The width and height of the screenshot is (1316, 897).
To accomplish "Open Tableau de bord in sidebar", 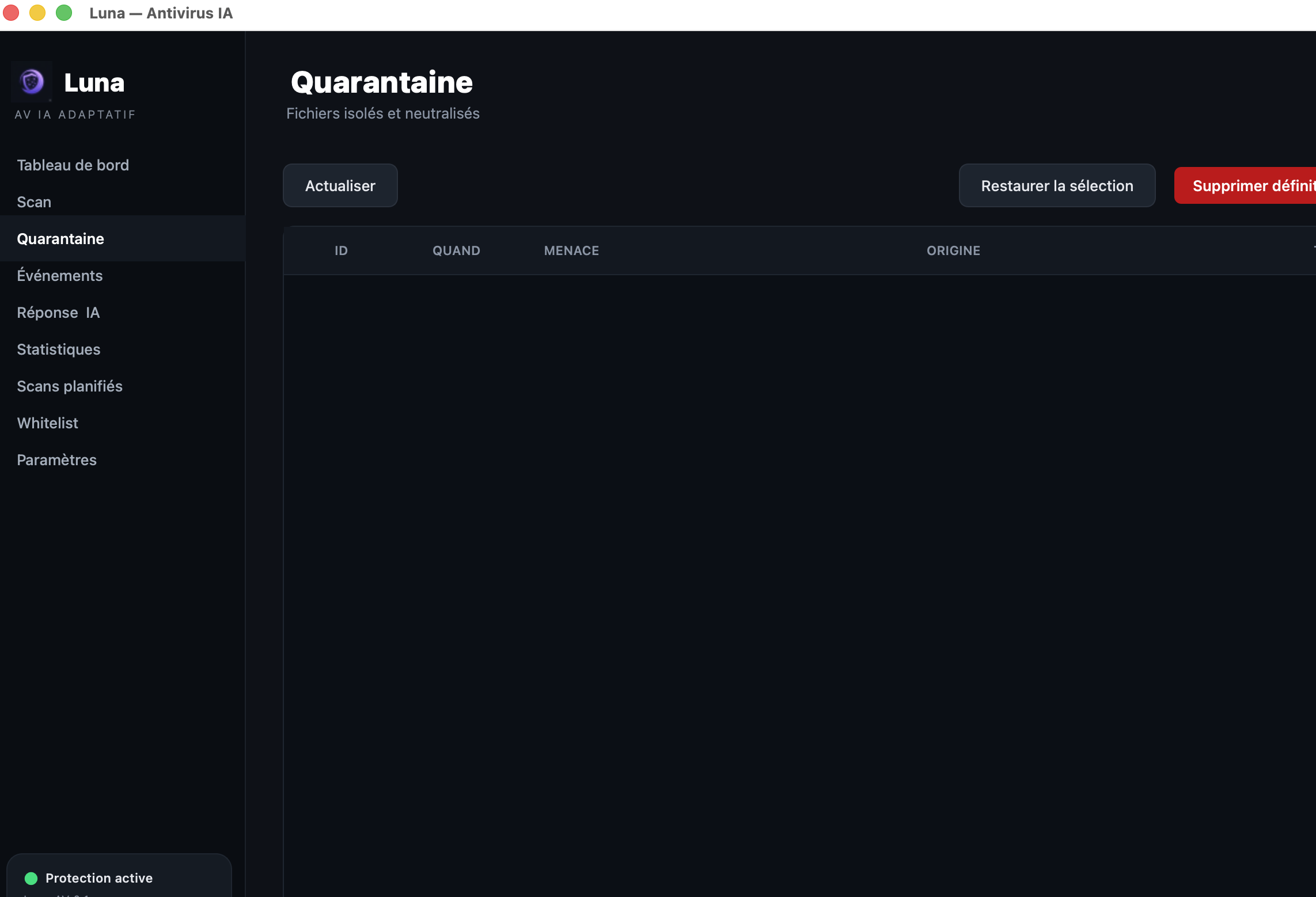I will point(73,165).
